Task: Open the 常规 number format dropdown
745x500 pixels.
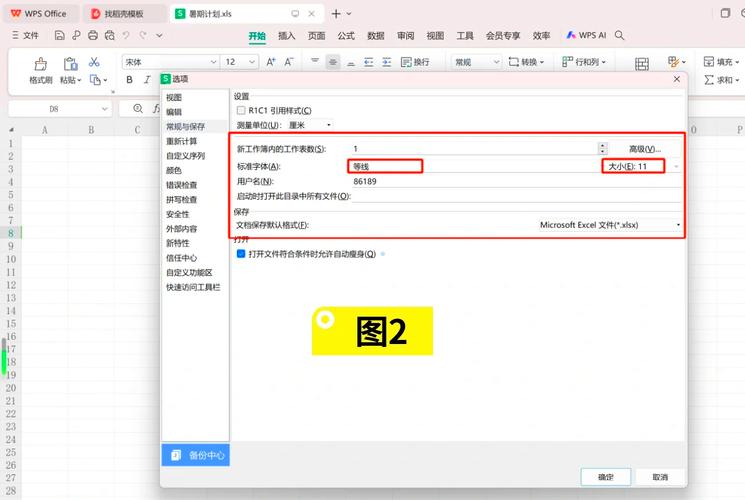Action: tap(496, 62)
